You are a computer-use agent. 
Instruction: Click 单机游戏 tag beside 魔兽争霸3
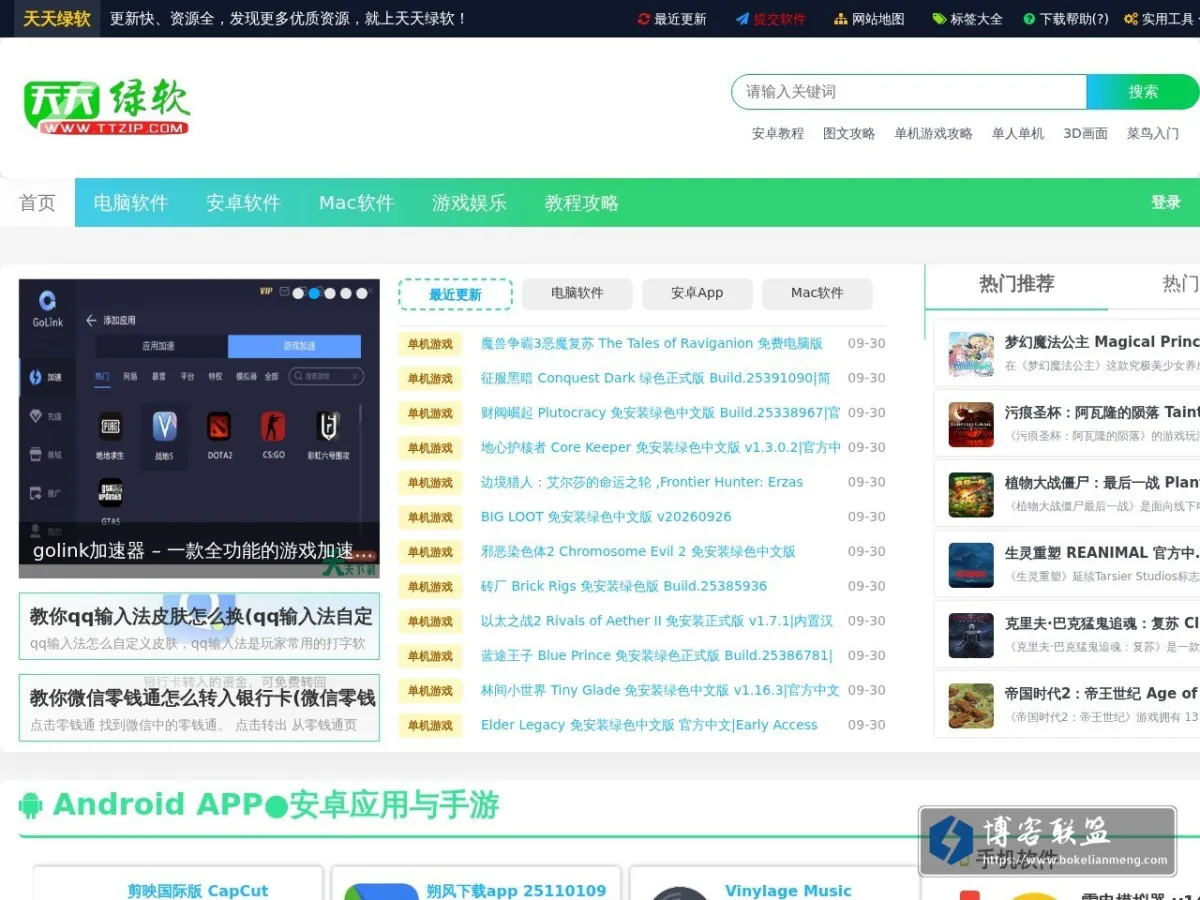point(430,344)
